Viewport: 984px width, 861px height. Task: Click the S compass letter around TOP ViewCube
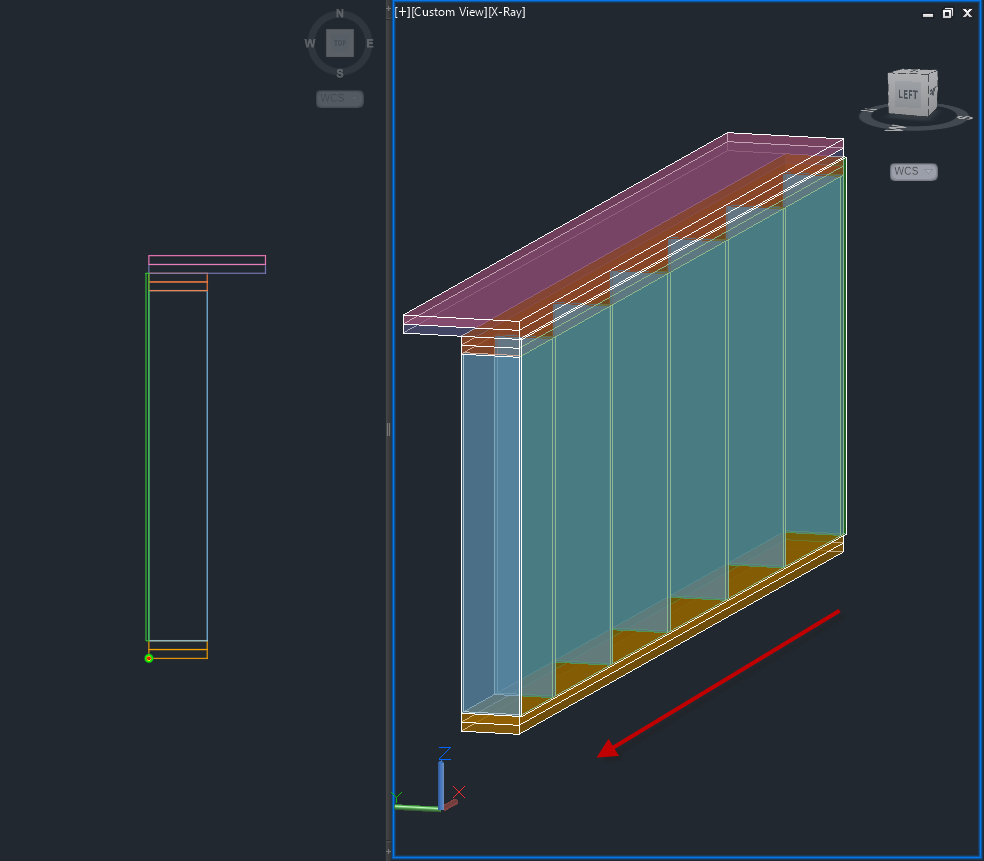(x=340, y=73)
